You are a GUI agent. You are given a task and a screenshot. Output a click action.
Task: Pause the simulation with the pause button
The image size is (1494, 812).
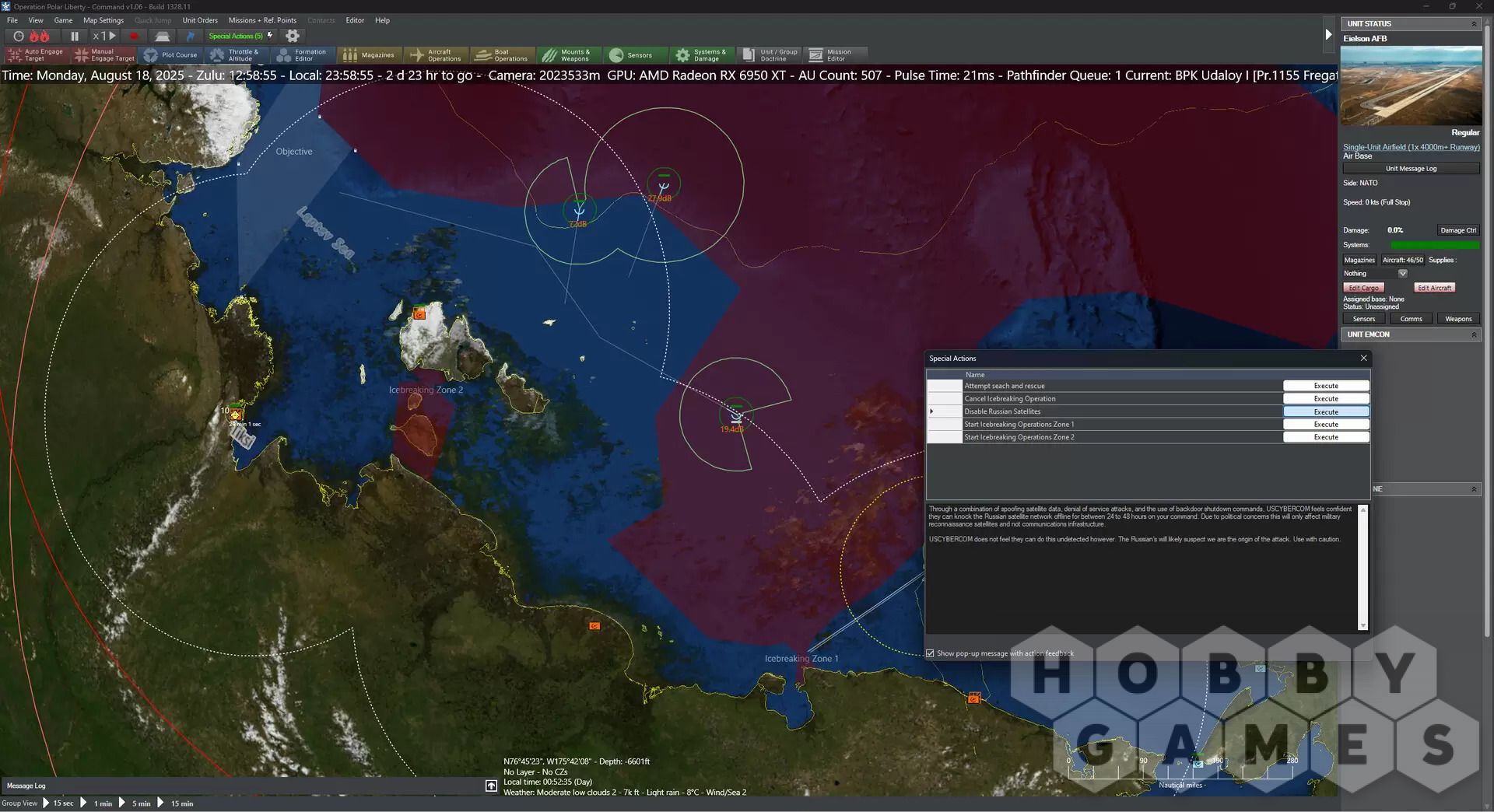click(75, 36)
